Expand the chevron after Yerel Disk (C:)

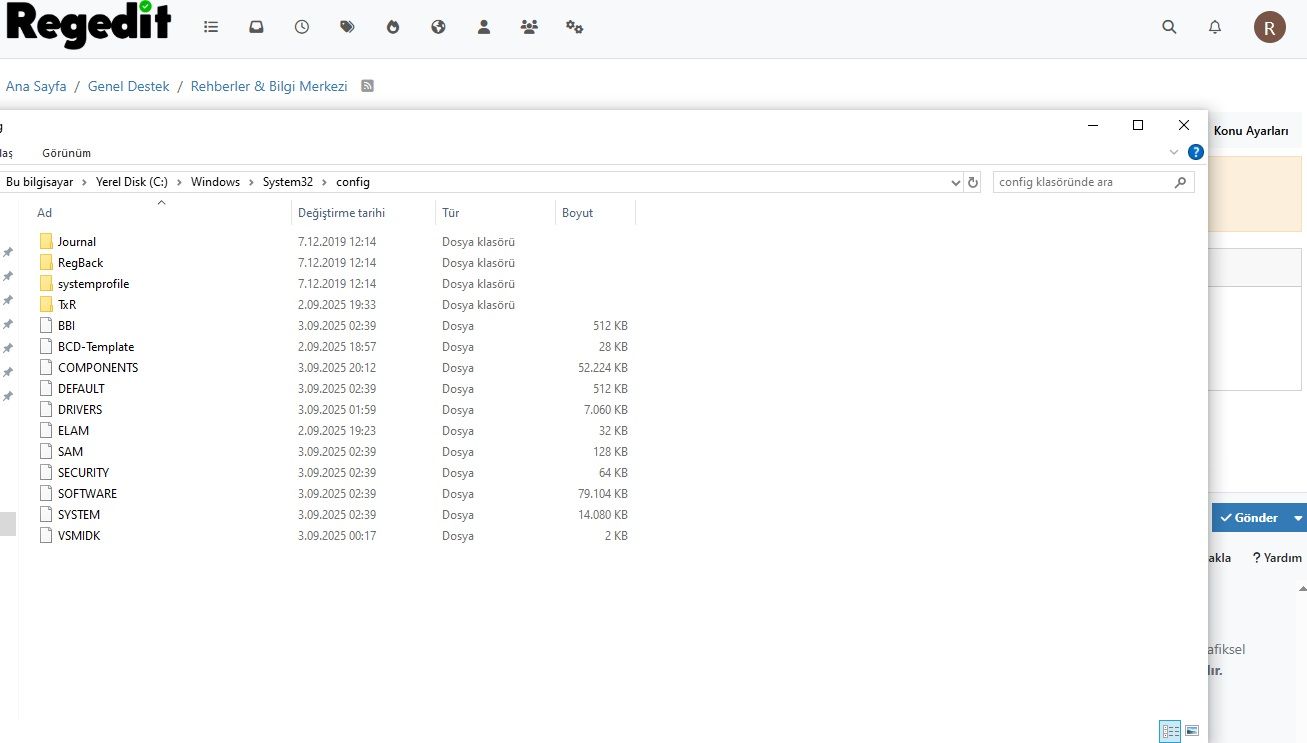pyautogui.click(x=179, y=182)
